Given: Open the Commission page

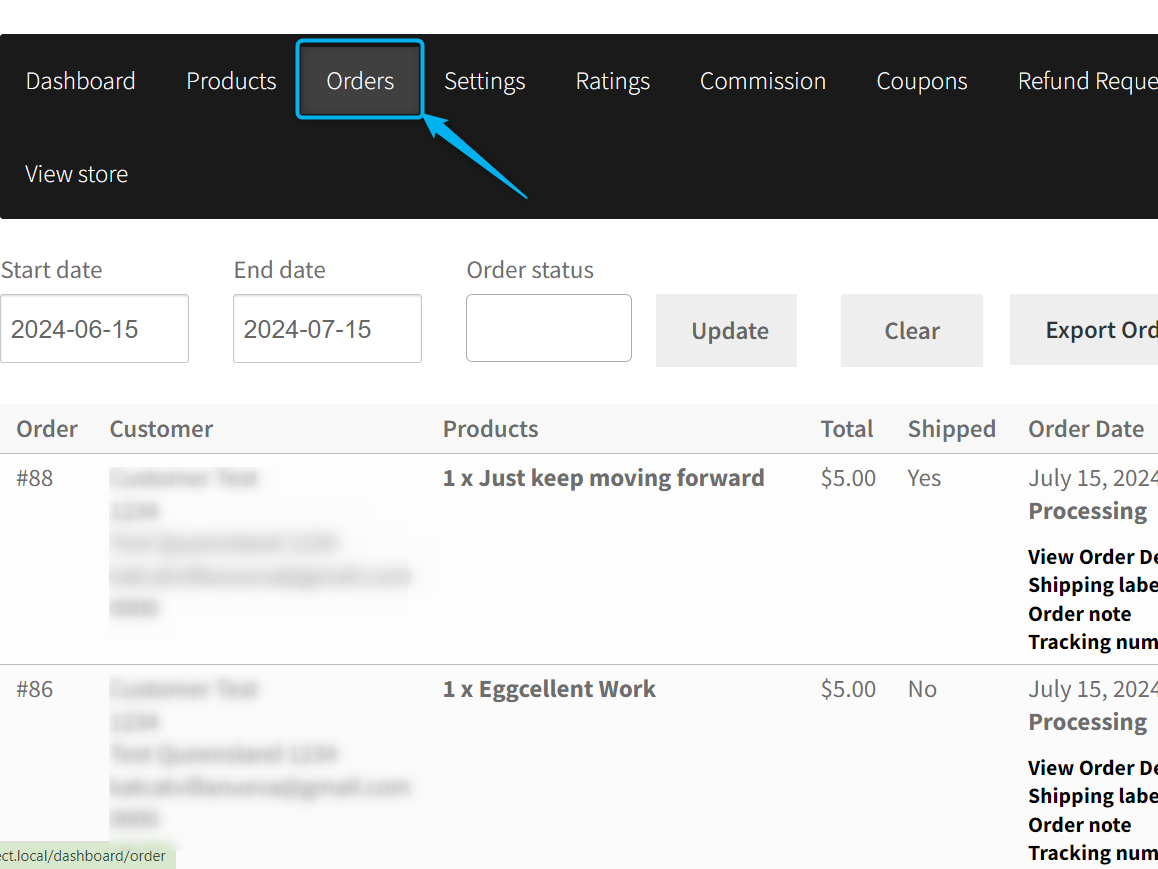Looking at the screenshot, I should point(762,81).
